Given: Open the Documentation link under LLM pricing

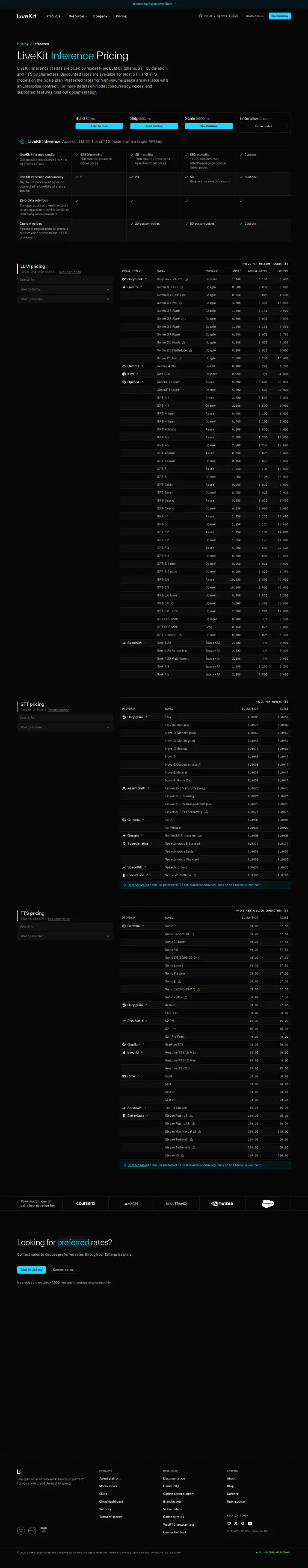Looking at the screenshot, I should [70, 272].
